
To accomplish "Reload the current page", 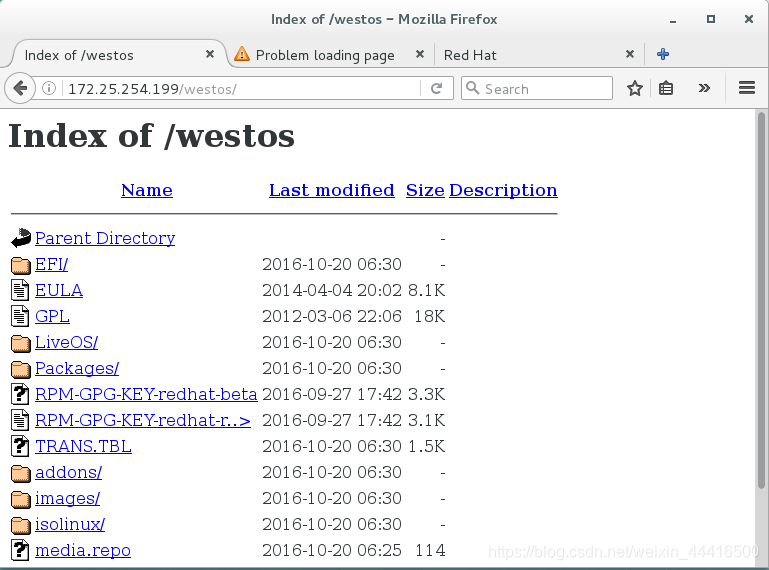I will [x=436, y=88].
